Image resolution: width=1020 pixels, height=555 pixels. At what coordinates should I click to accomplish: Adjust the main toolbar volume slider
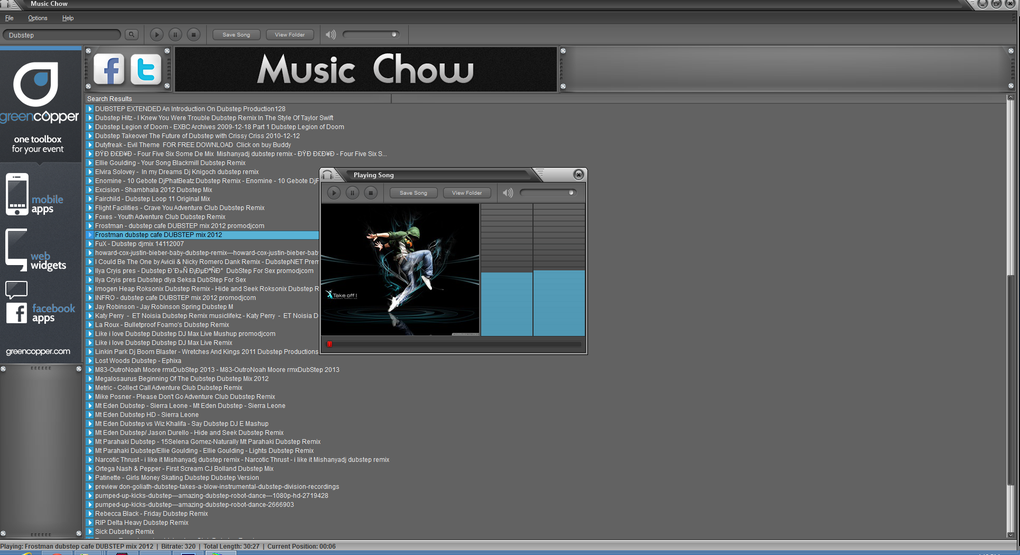371,35
